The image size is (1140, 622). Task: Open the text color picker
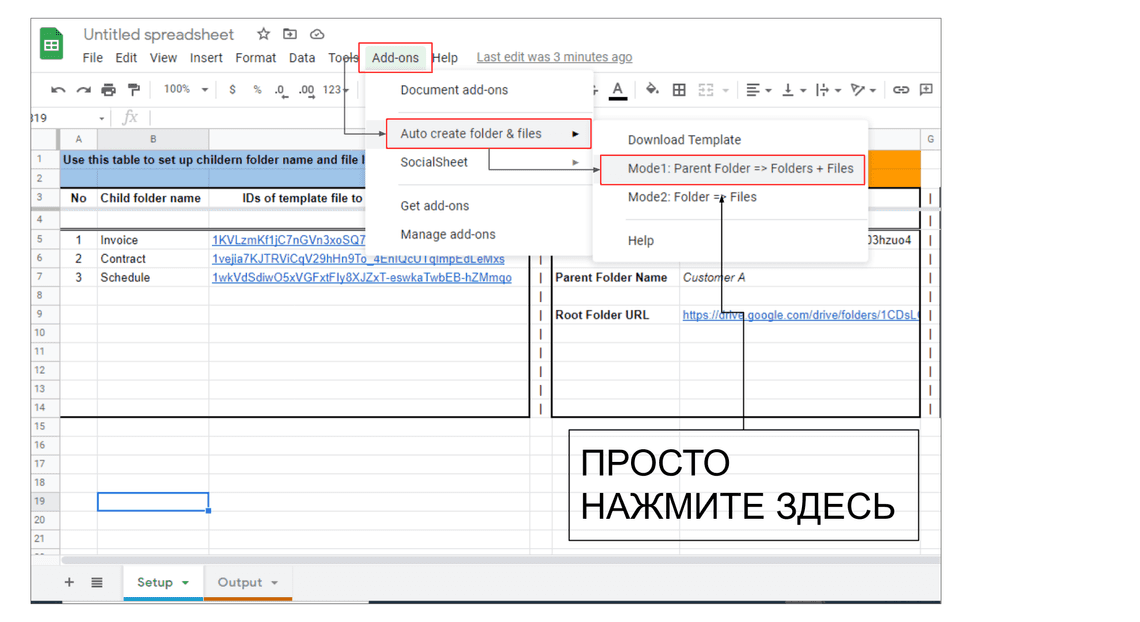pyautogui.click(x=618, y=90)
